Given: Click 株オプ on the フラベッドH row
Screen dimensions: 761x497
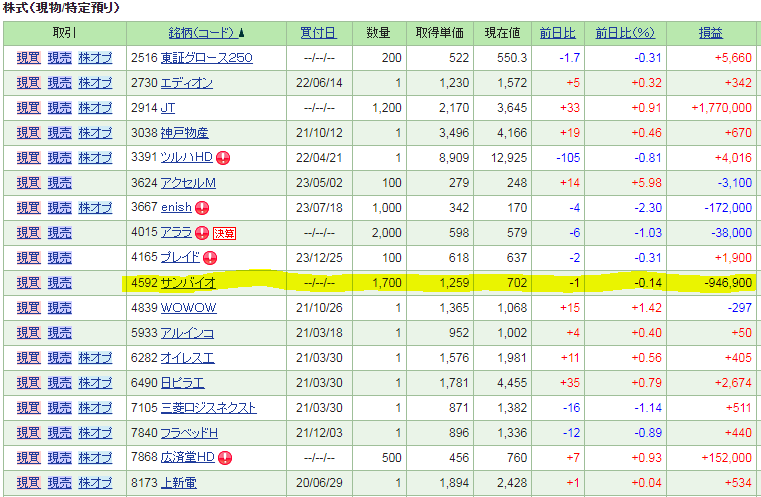Looking at the screenshot, I should [95, 433].
